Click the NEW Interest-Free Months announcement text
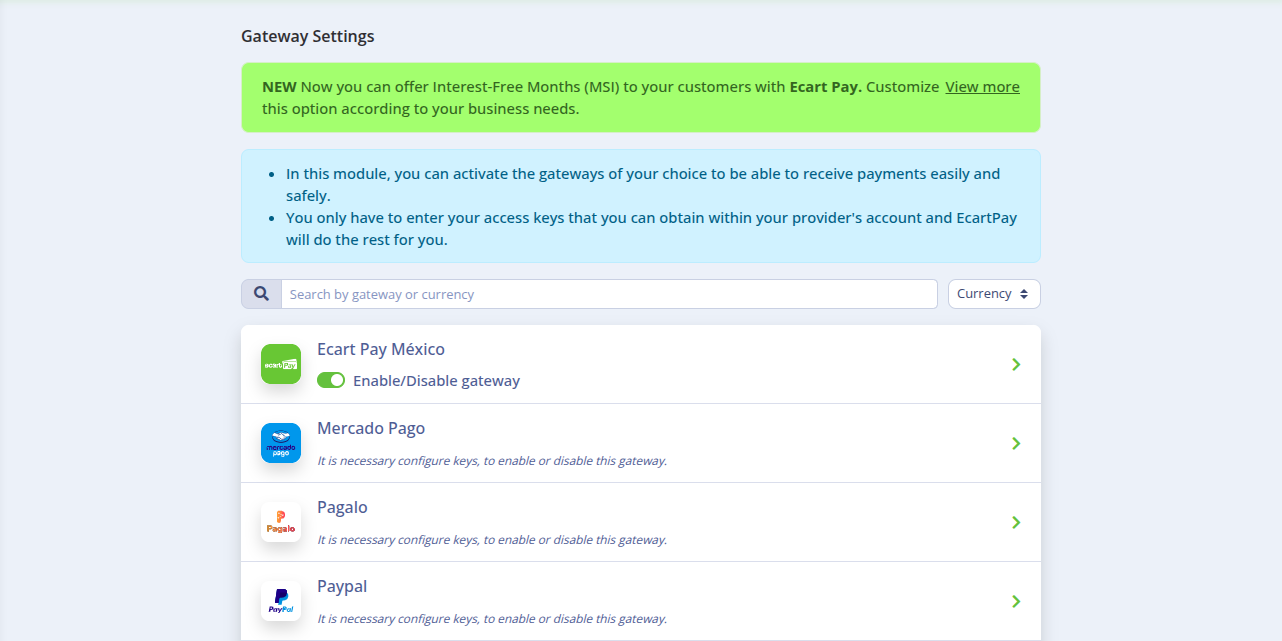 601,98
